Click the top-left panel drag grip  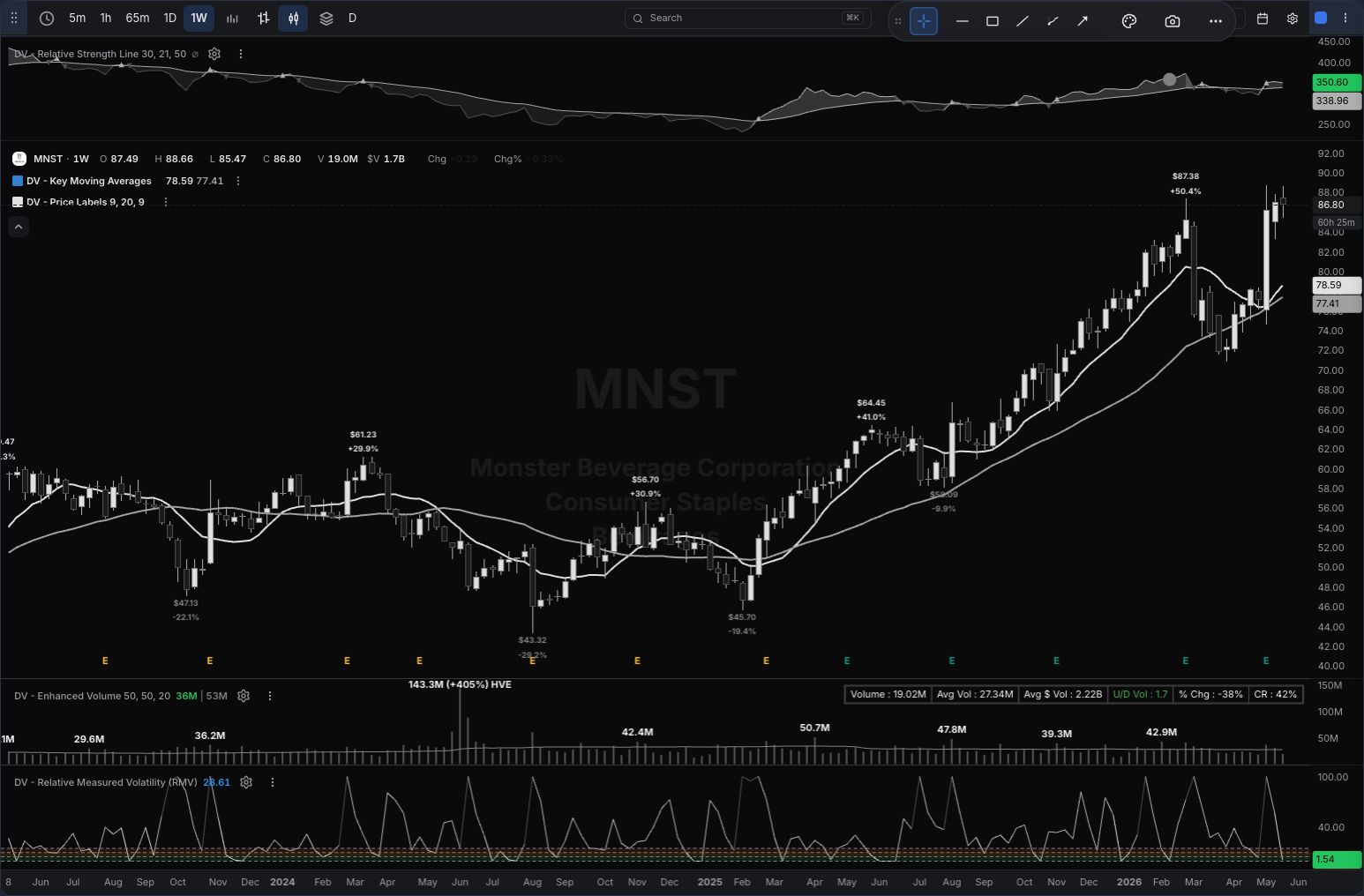13,18
